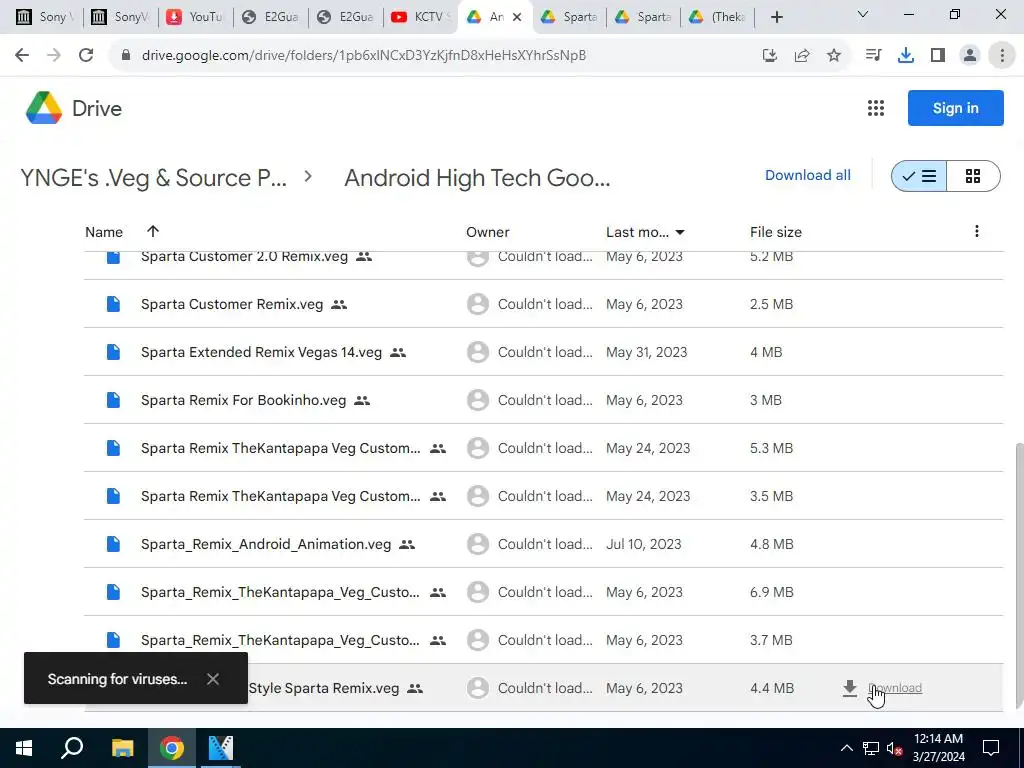Open the Drive logo home link
Screen dimensions: 1024x768
tap(74, 108)
